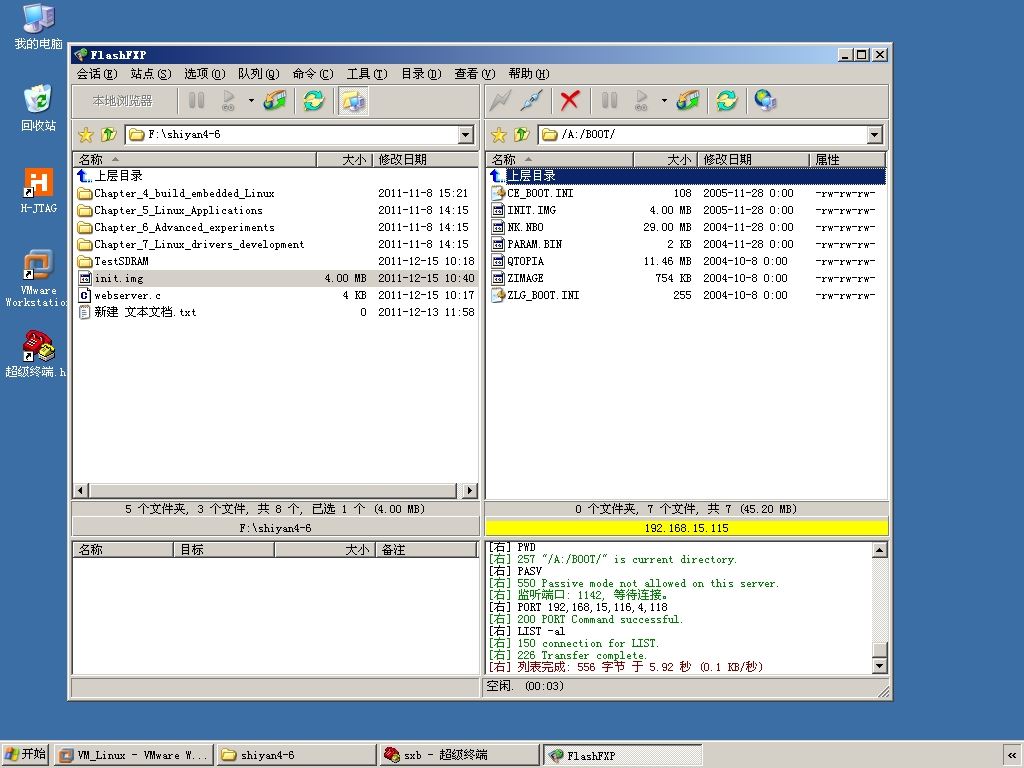Refresh the left pane file listing
Screen dimensions: 1024x768
(x=313, y=101)
